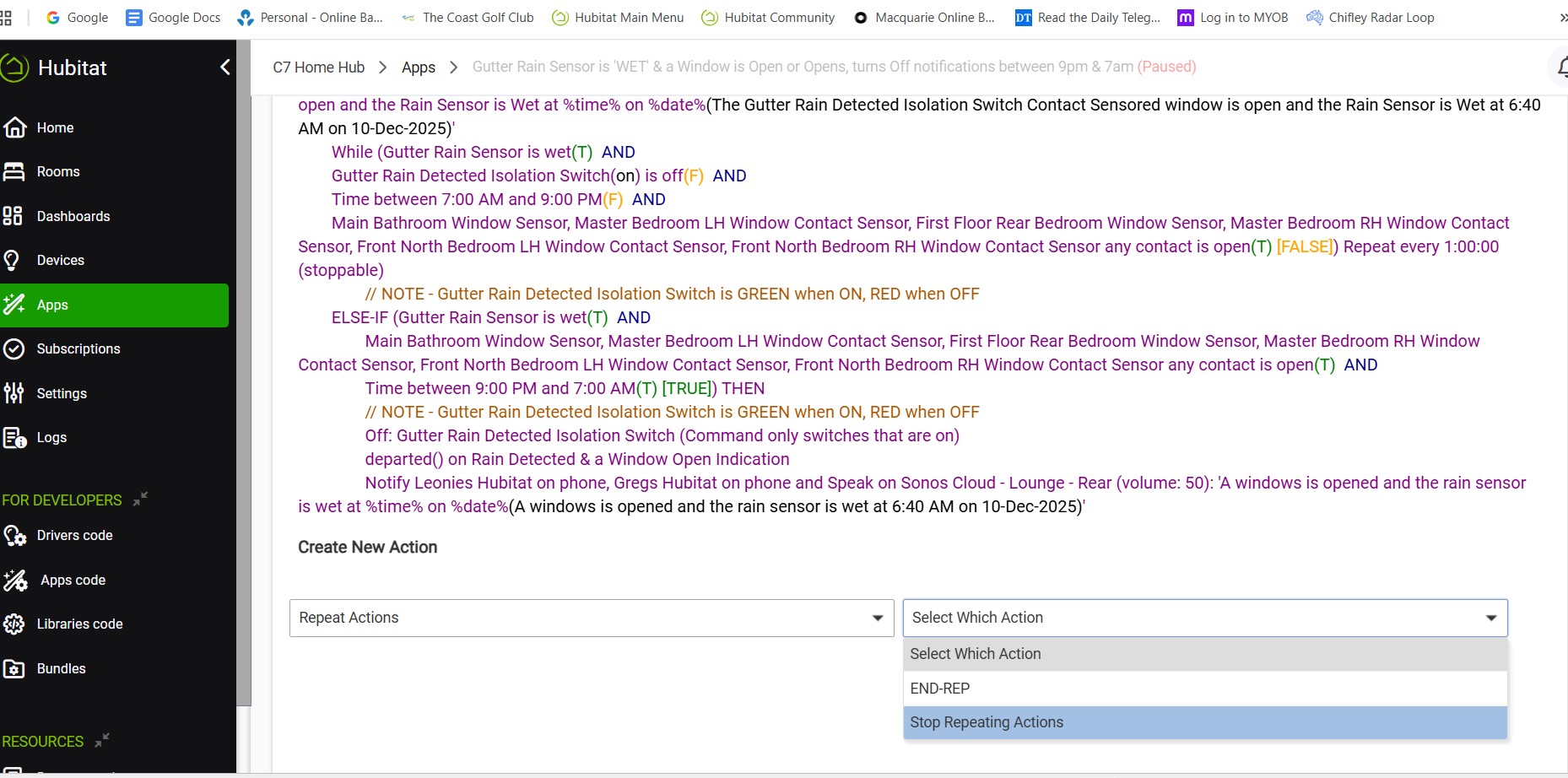Viewport: 1568px width, 778px height.
Task: Open Logs via the document icon
Action: pos(14,437)
